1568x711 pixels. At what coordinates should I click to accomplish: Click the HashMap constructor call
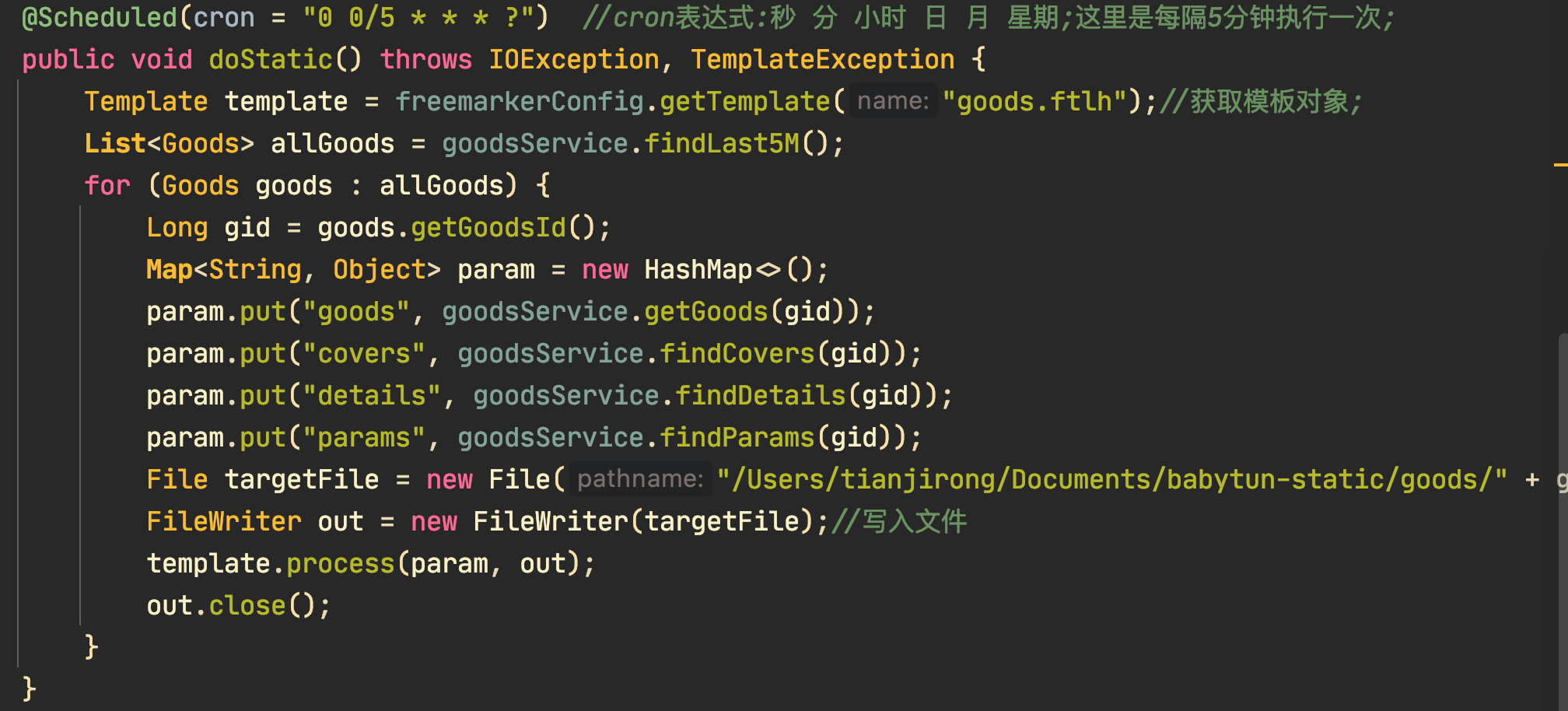[x=697, y=268]
